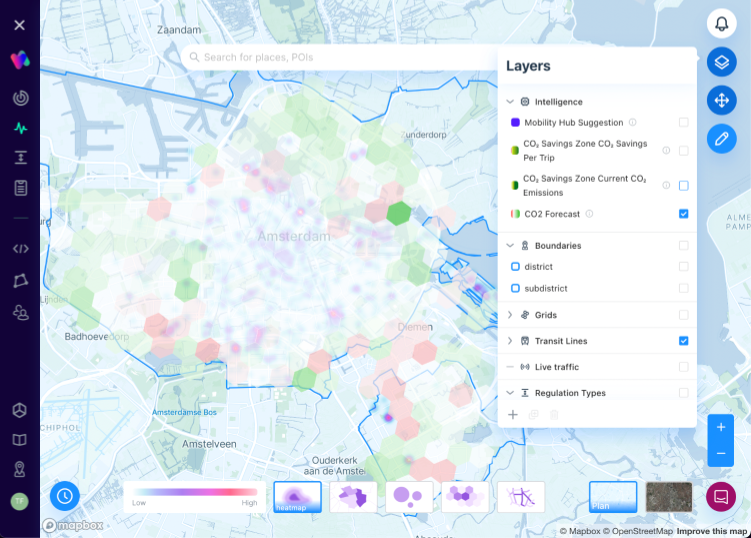Screen dimensions: 751x538
Task: Click the Improve this map link
Action: tap(712, 531)
